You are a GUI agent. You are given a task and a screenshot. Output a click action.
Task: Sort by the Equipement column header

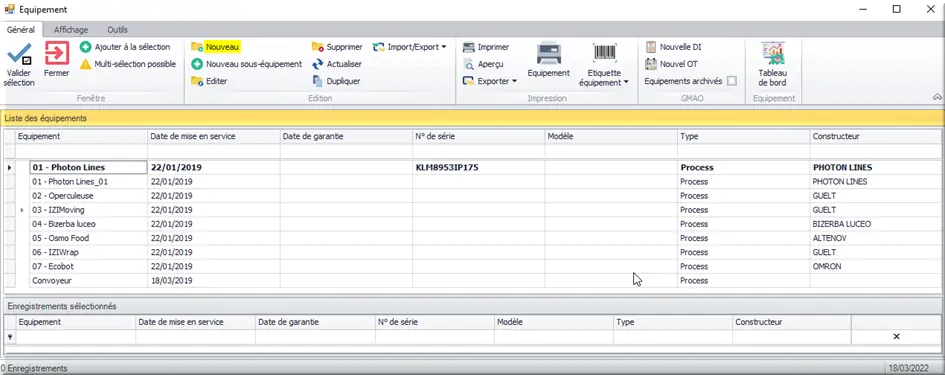point(81,137)
